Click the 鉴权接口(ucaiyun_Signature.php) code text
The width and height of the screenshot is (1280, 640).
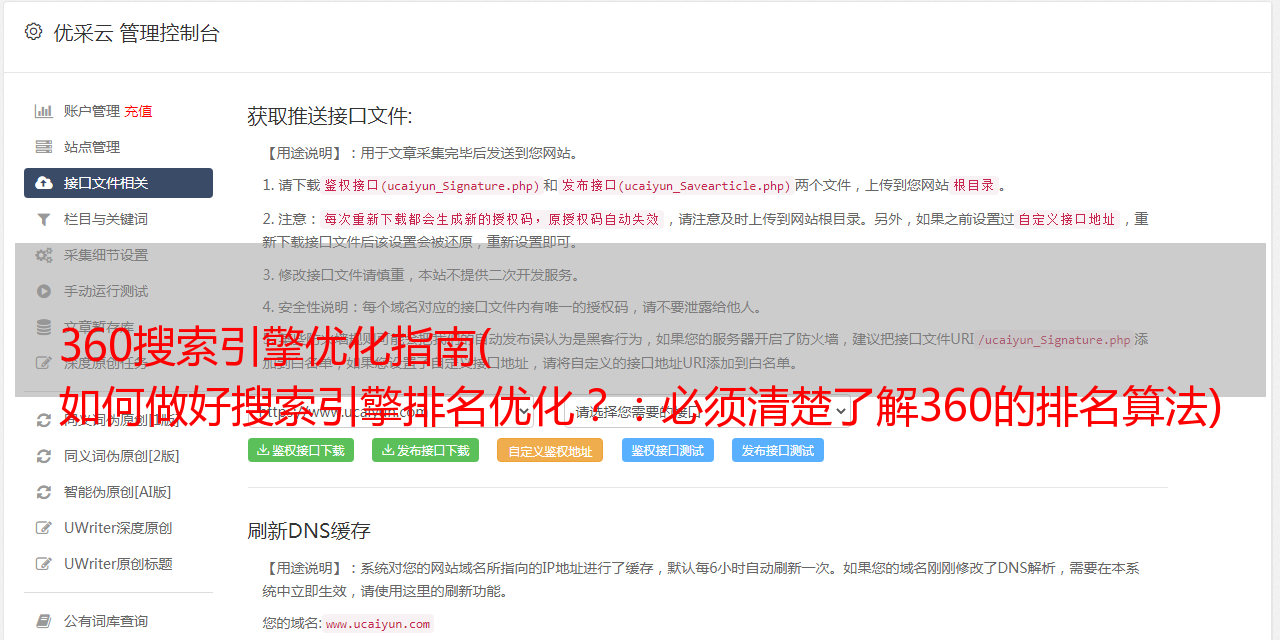(x=431, y=185)
